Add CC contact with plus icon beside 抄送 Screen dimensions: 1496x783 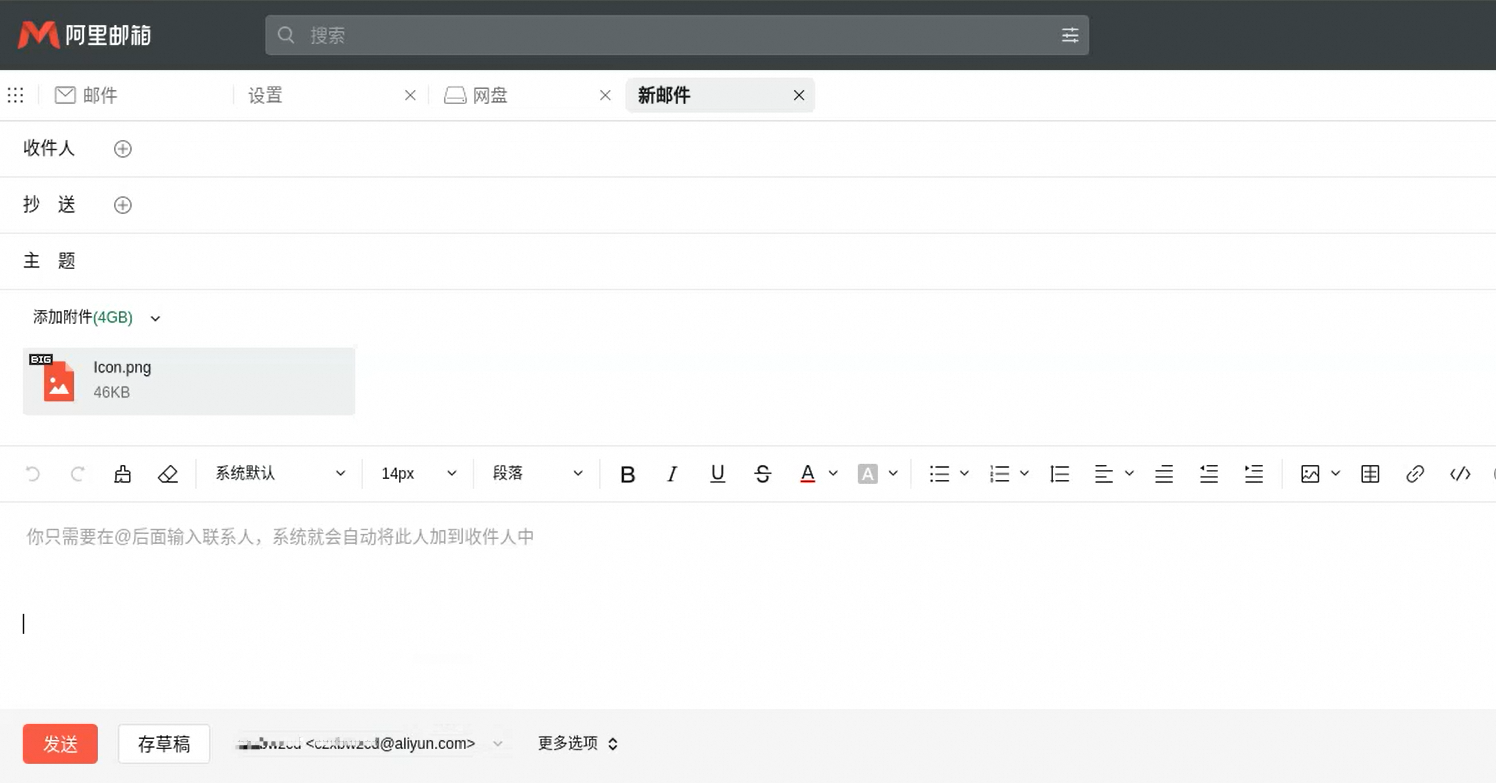(x=123, y=205)
